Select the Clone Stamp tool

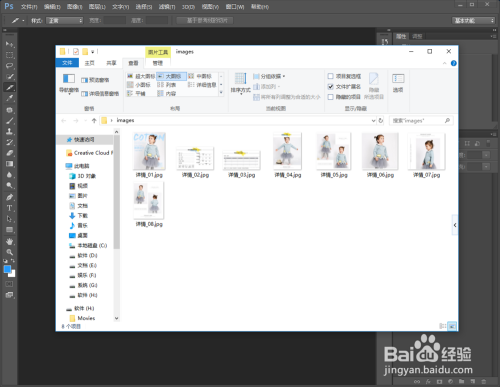click(x=9, y=131)
